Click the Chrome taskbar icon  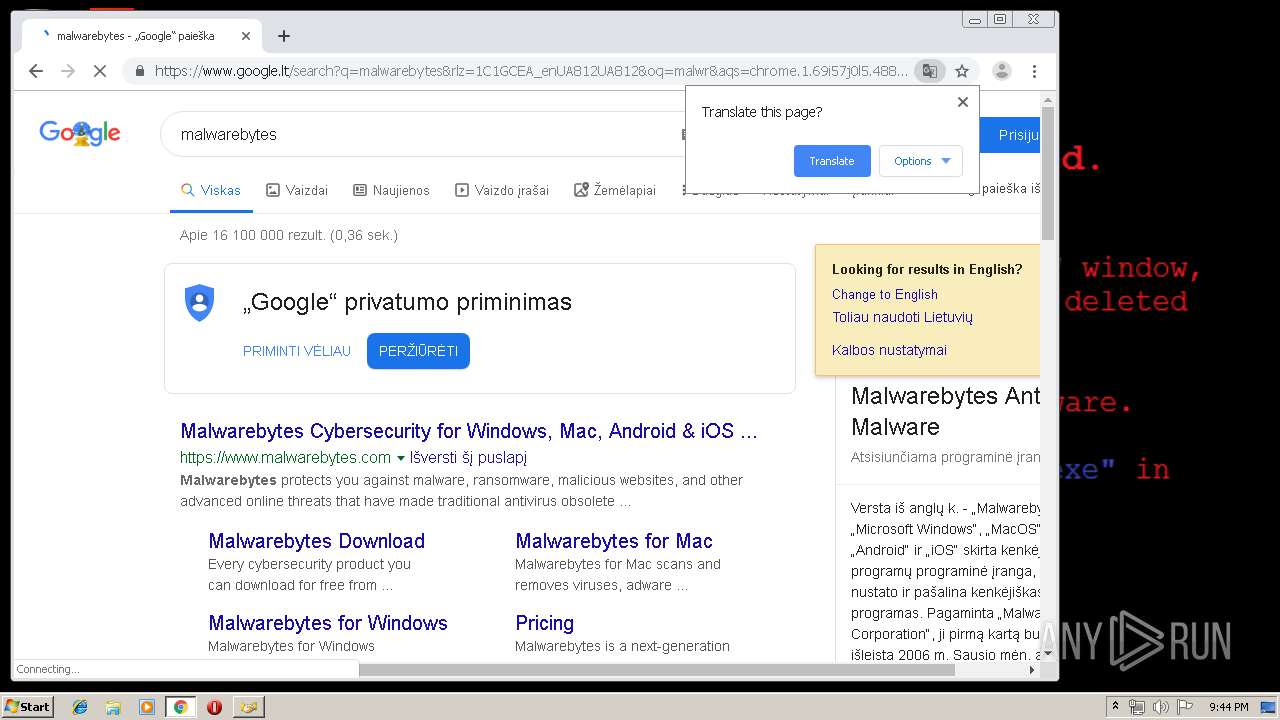tap(180, 707)
